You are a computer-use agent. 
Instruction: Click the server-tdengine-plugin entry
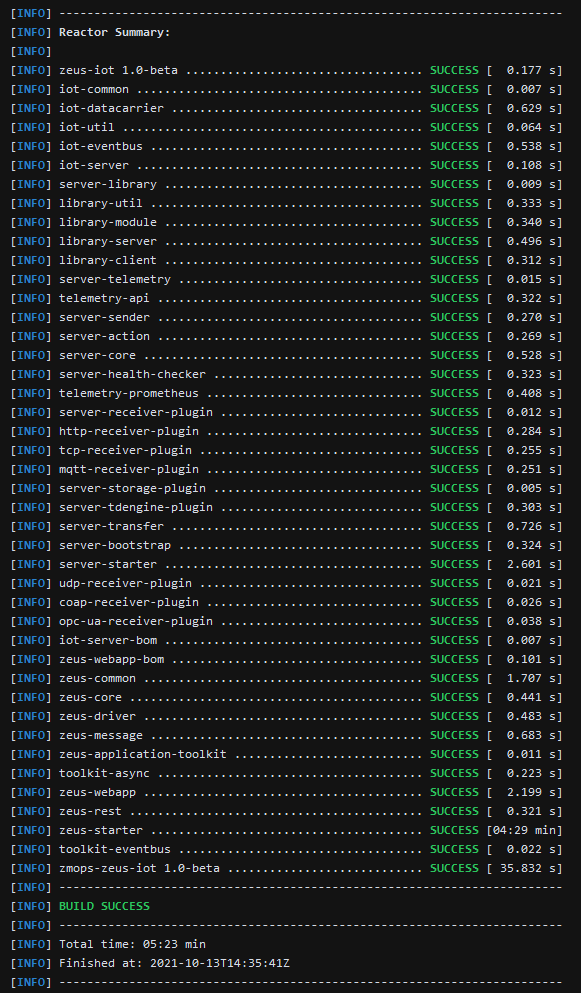click(x=136, y=507)
